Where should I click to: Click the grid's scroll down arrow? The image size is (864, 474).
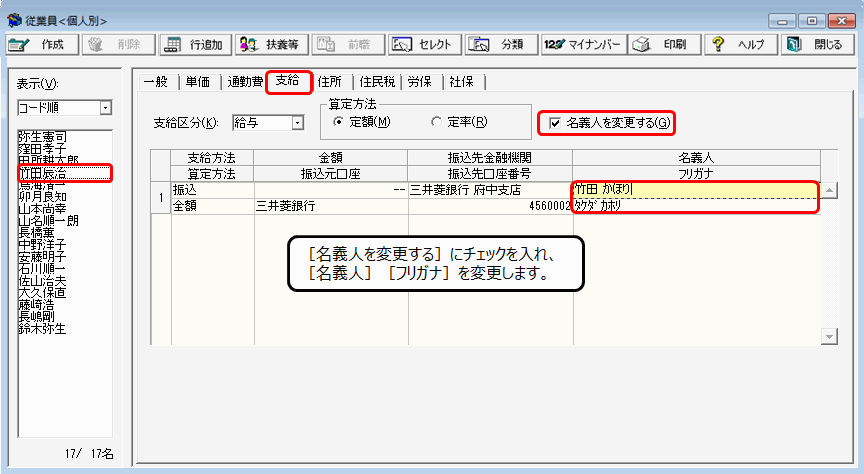[x=828, y=337]
